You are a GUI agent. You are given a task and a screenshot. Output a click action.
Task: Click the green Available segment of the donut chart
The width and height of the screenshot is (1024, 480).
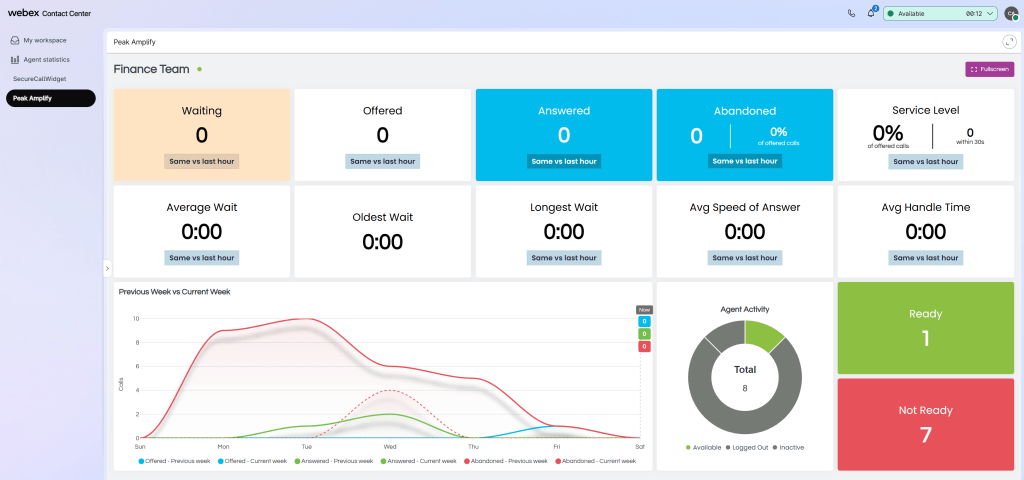coord(768,335)
